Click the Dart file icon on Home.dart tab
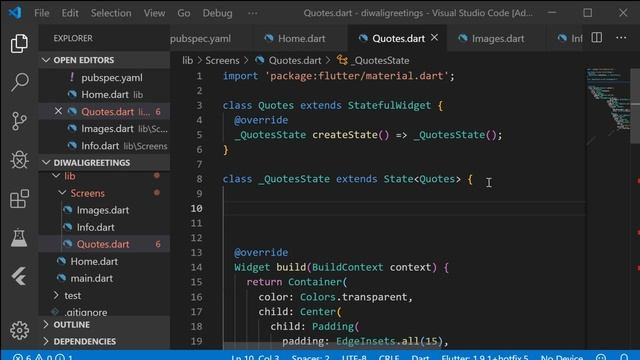Viewport: 640px width, 360px height. click(x=269, y=38)
